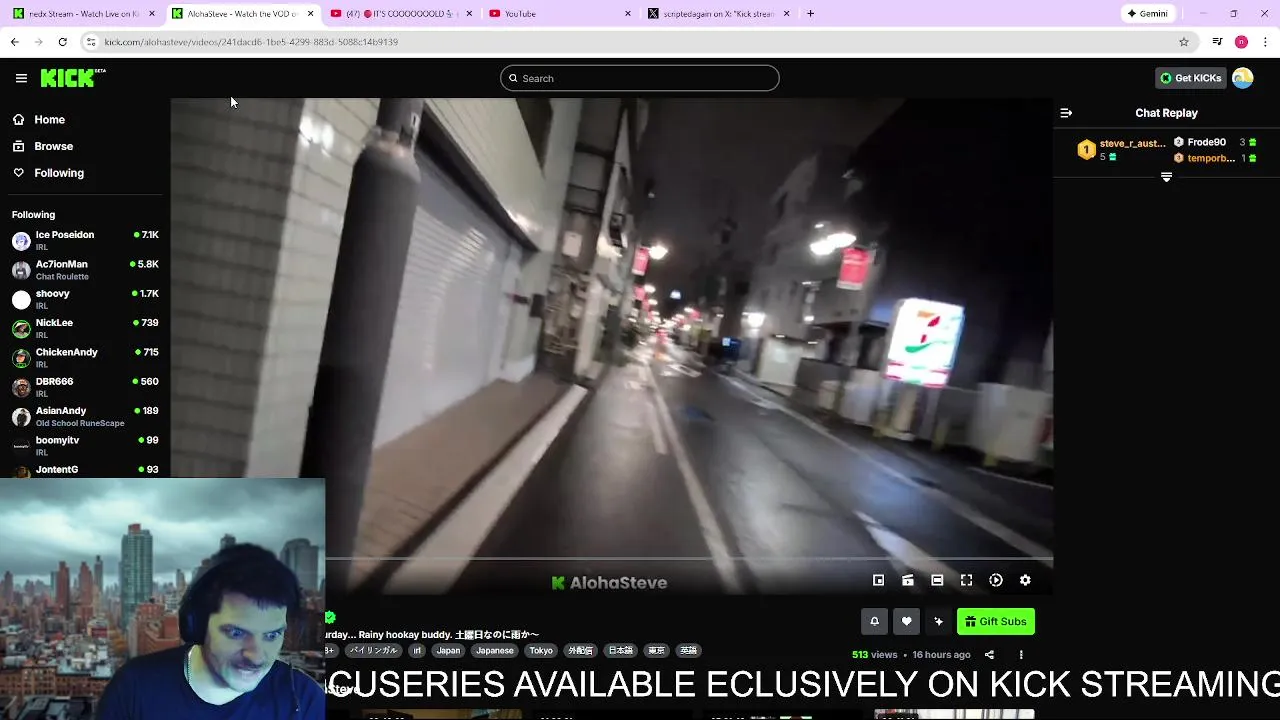Screen dimensions: 1280x720
Task: Expand the gift leaderboard arrow
Action: point(1166,177)
